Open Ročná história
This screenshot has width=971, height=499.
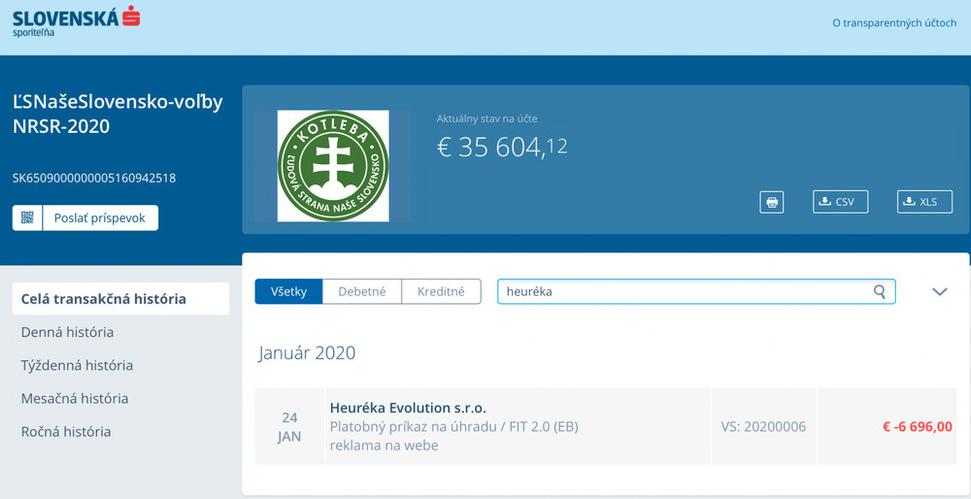click(66, 432)
